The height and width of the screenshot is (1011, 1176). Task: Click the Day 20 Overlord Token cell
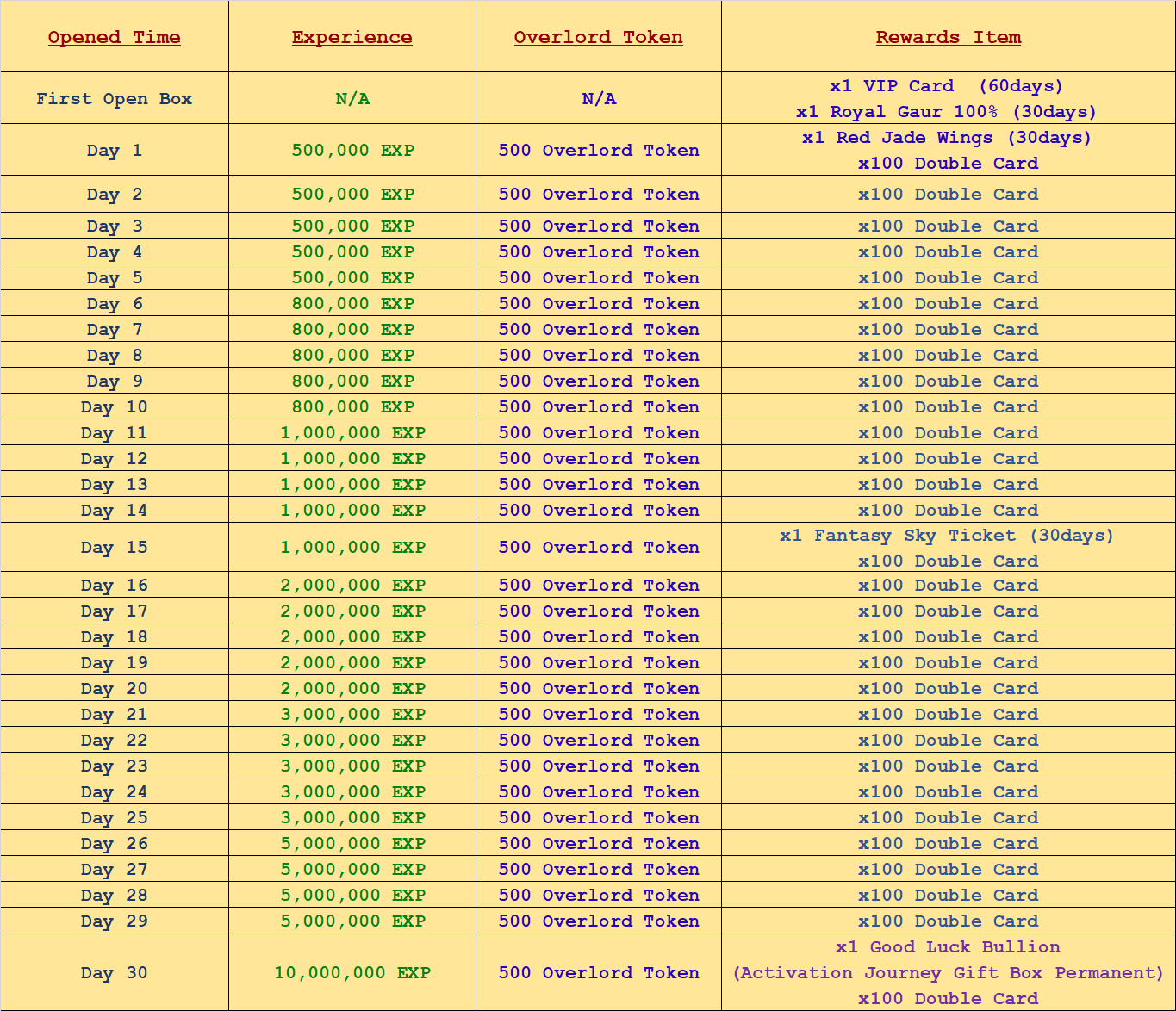[598, 689]
